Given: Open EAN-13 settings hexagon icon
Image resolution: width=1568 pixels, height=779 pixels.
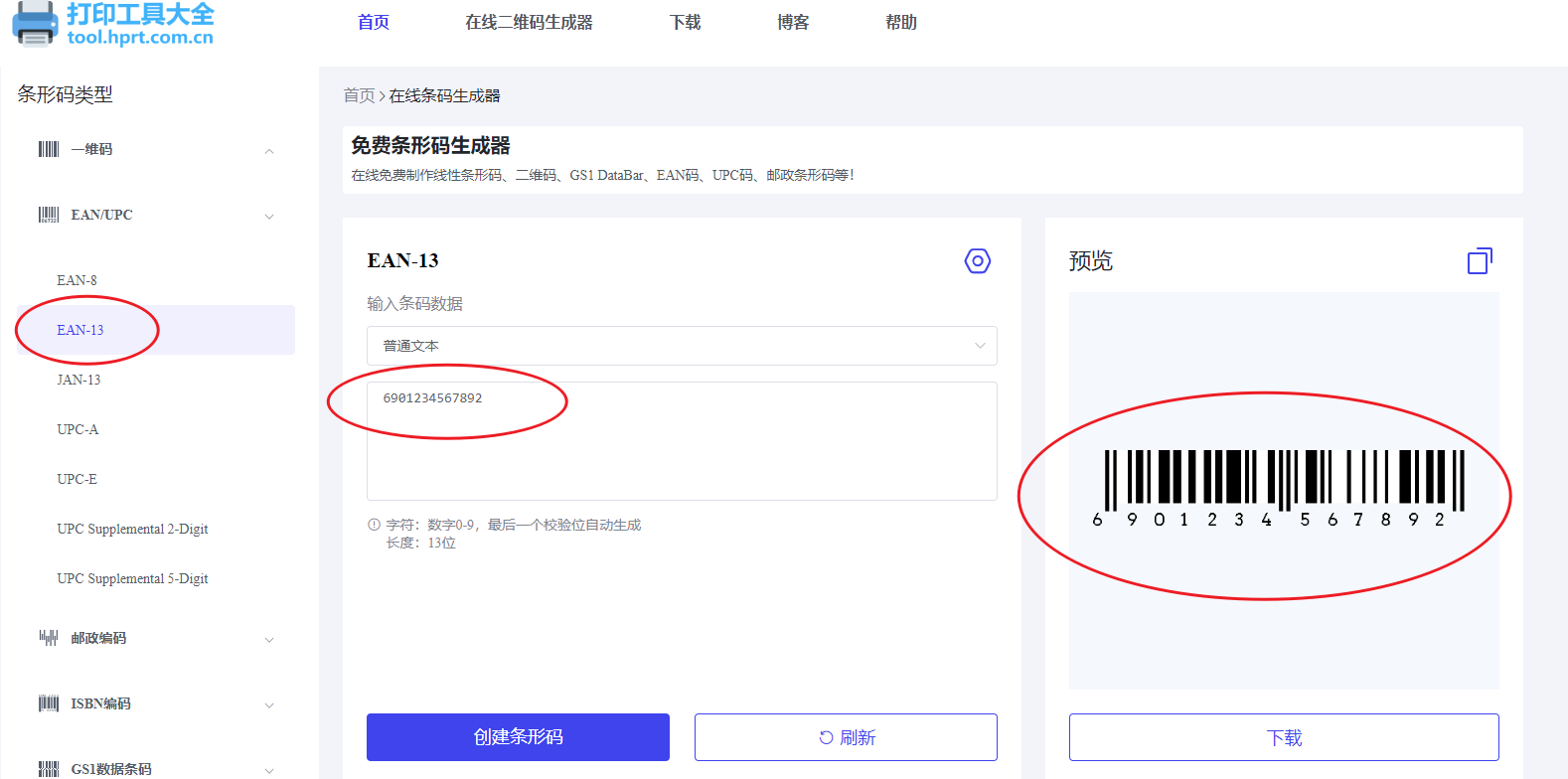Looking at the screenshot, I should [978, 261].
